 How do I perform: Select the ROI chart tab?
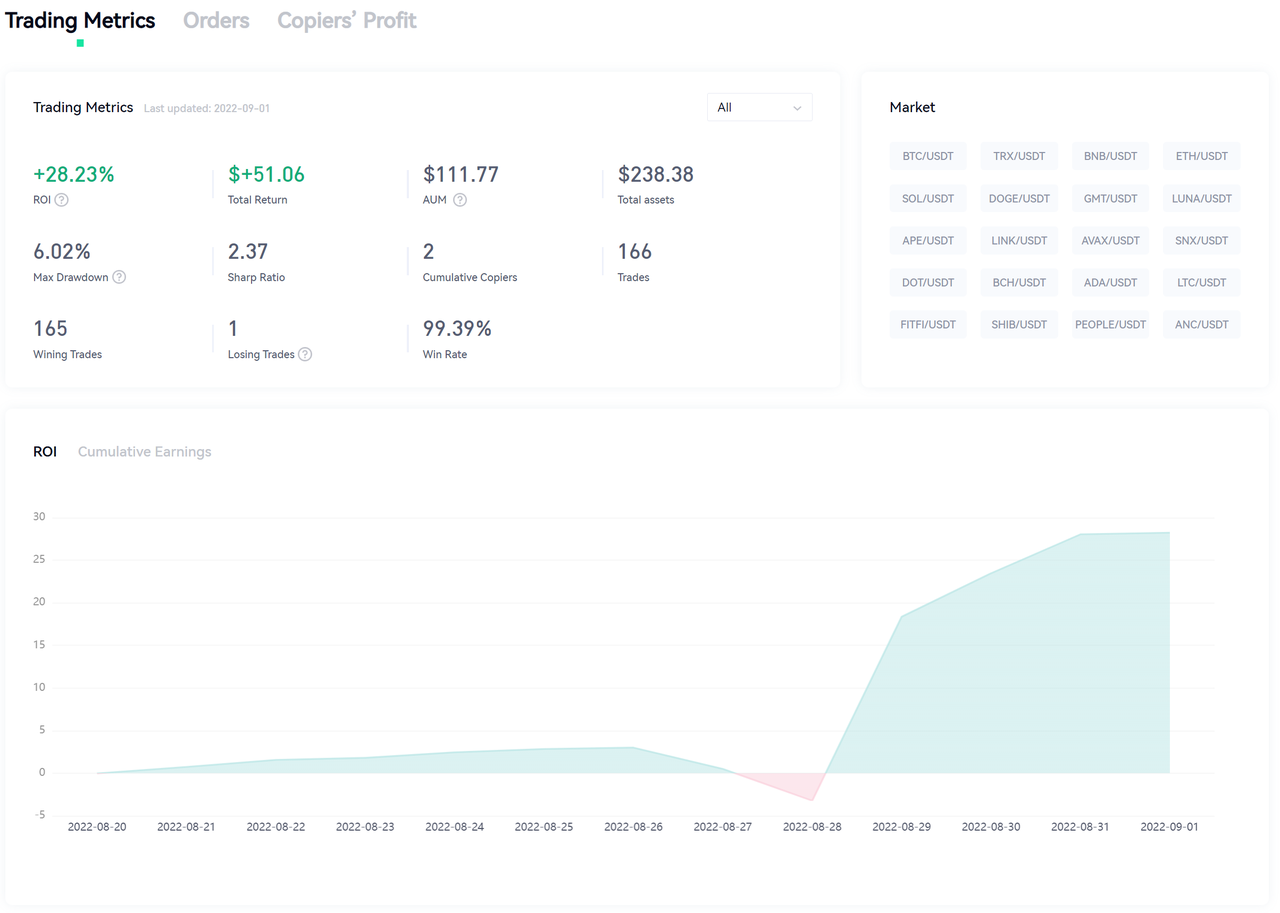(45, 452)
